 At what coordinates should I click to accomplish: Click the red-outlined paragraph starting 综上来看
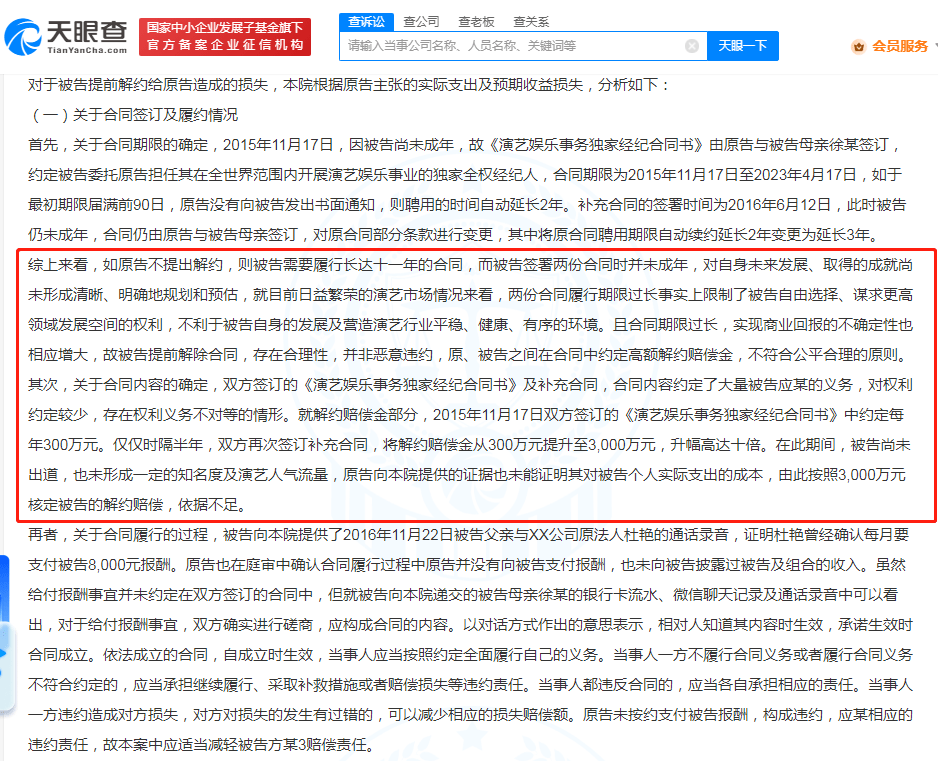470,310
